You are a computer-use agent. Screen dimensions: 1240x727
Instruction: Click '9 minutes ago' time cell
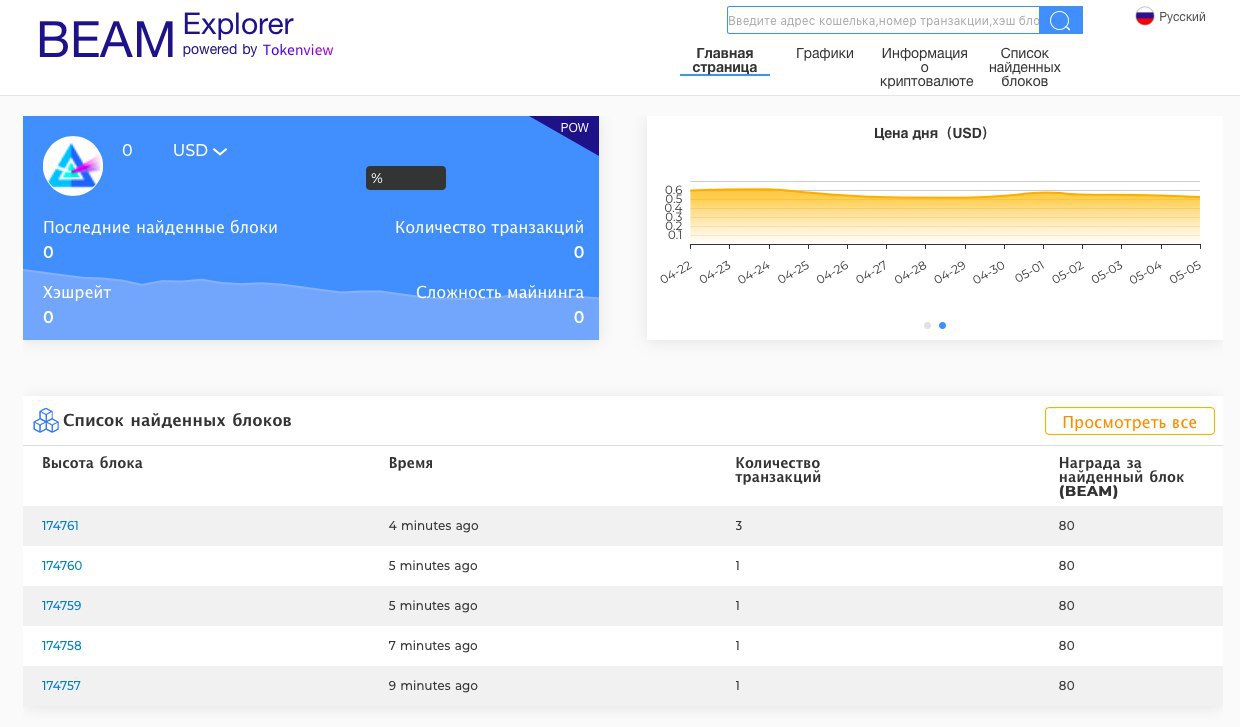click(433, 685)
